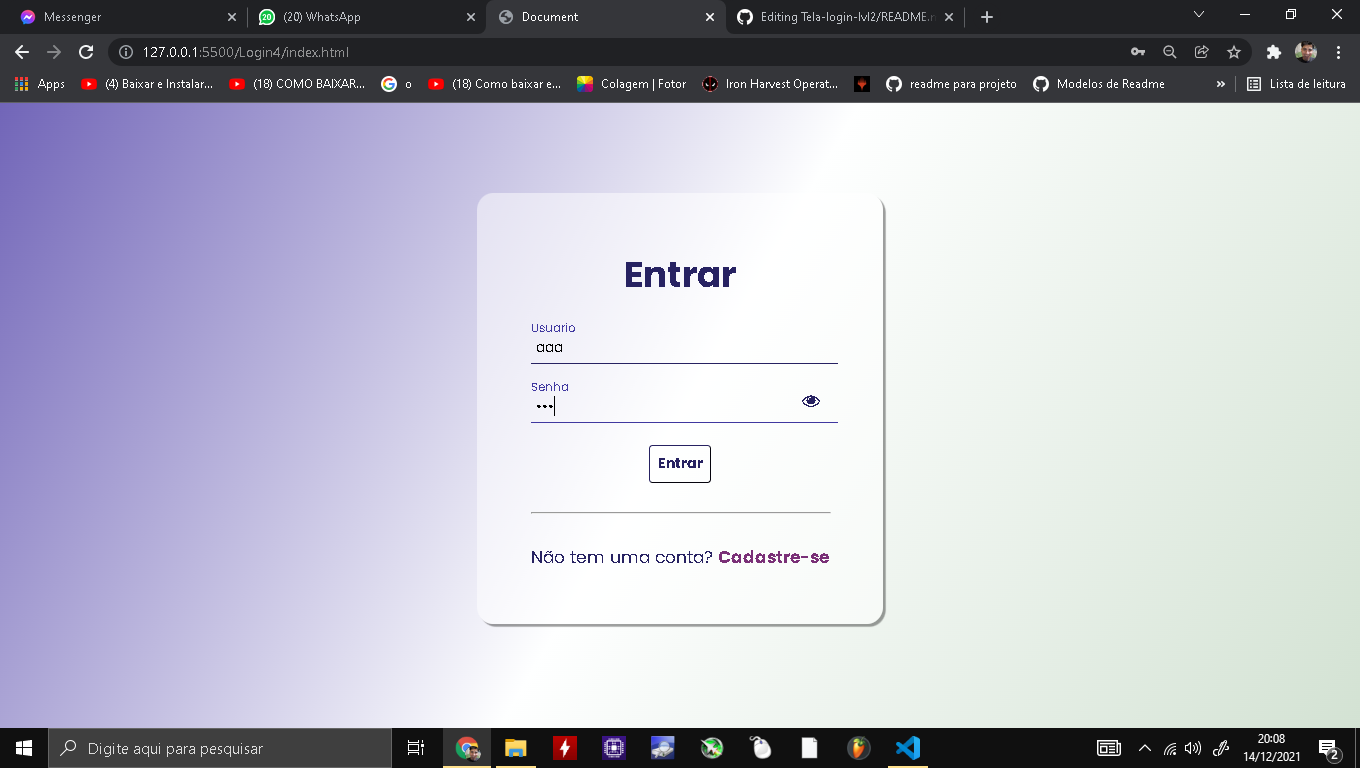Open the GitHub 'Modelos de Readme' bookmark
Viewport: 1360px width, 768px height.
tap(1099, 84)
